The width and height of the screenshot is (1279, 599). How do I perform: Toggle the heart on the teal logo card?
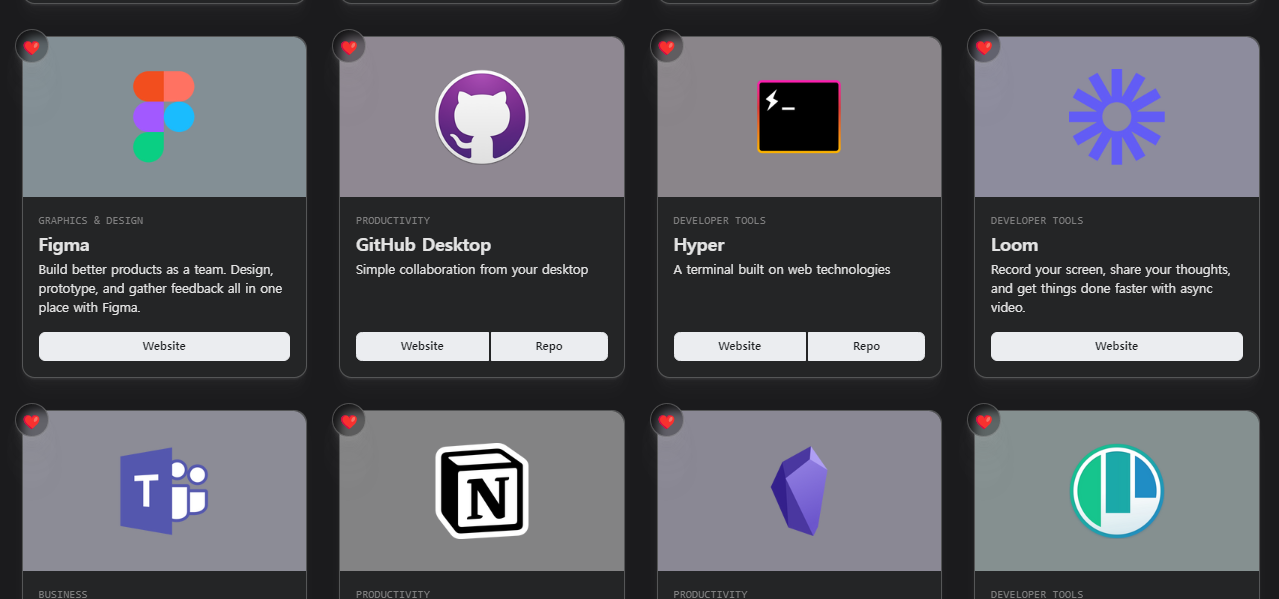tap(984, 420)
